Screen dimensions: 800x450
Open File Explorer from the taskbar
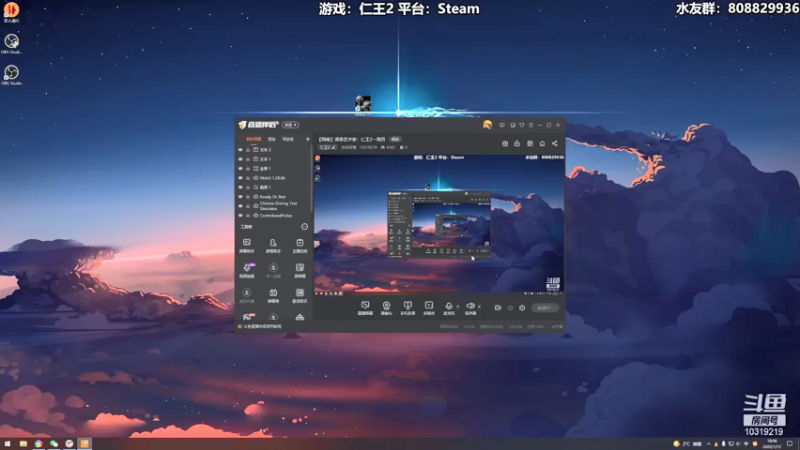pyautogui.click(x=23, y=444)
